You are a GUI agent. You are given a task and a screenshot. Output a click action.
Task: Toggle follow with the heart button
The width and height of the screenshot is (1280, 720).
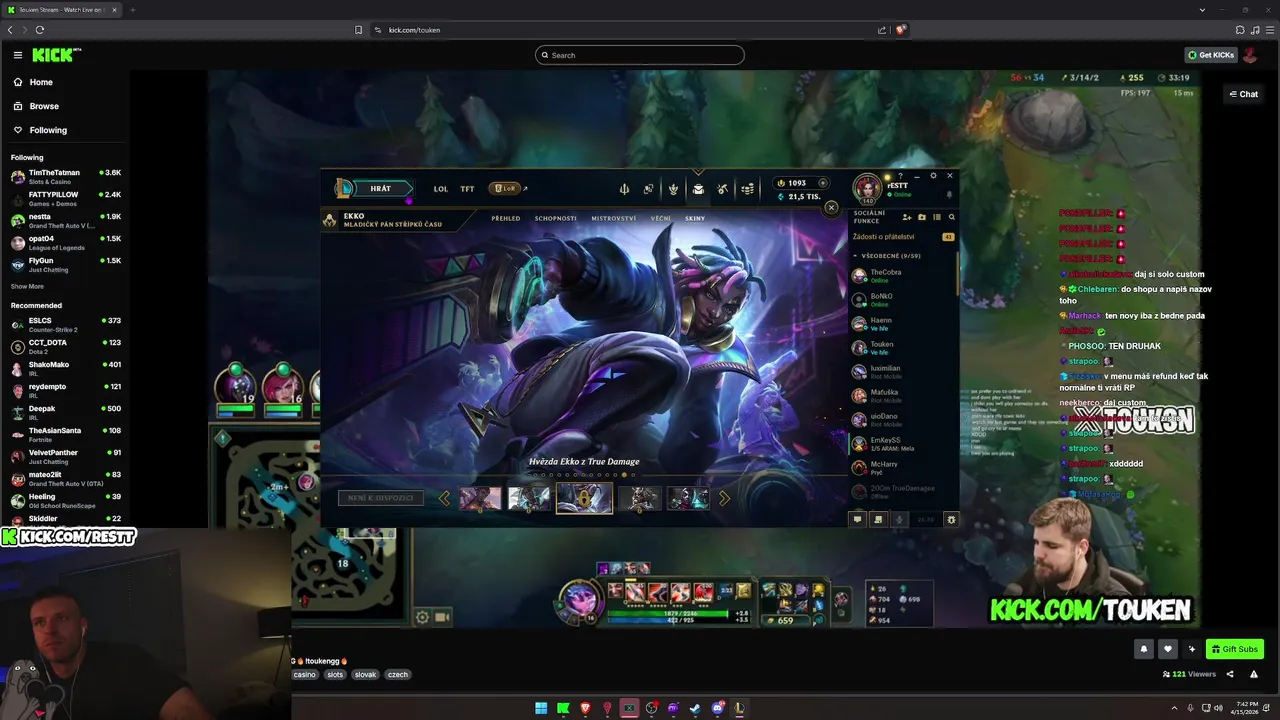[1167, 649]
